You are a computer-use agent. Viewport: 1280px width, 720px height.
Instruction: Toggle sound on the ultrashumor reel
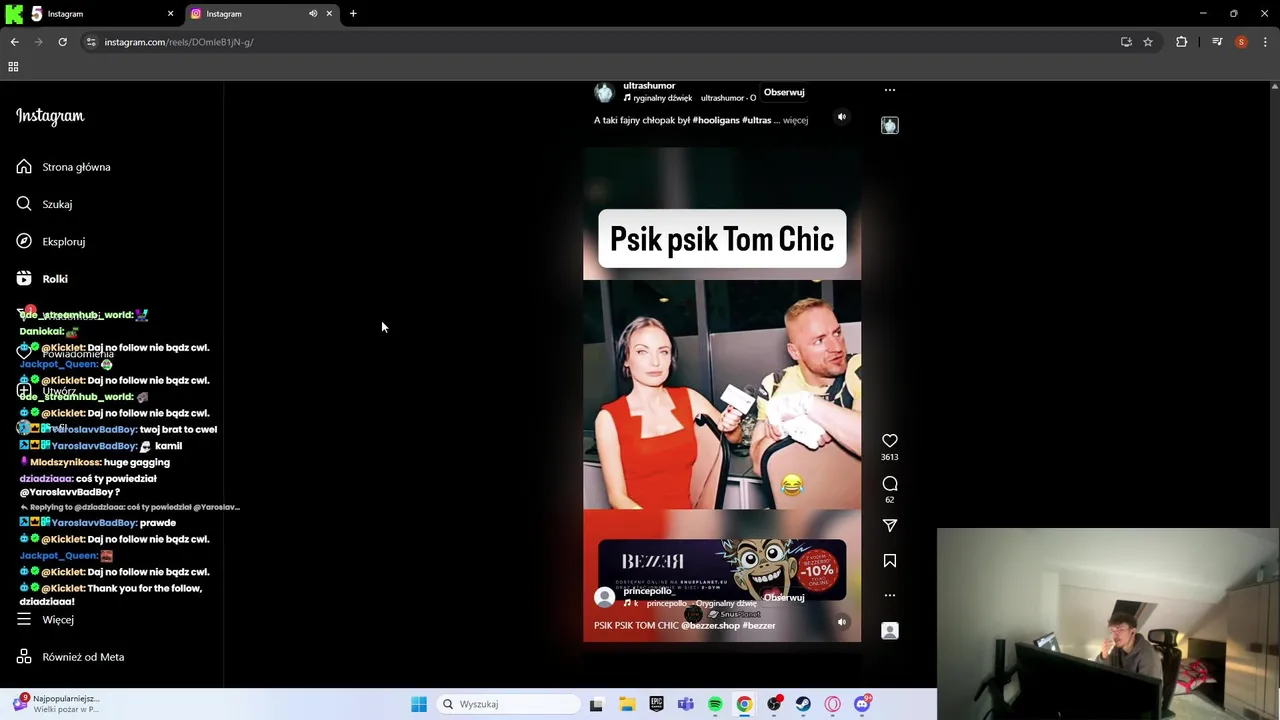[x=842, y=117]
